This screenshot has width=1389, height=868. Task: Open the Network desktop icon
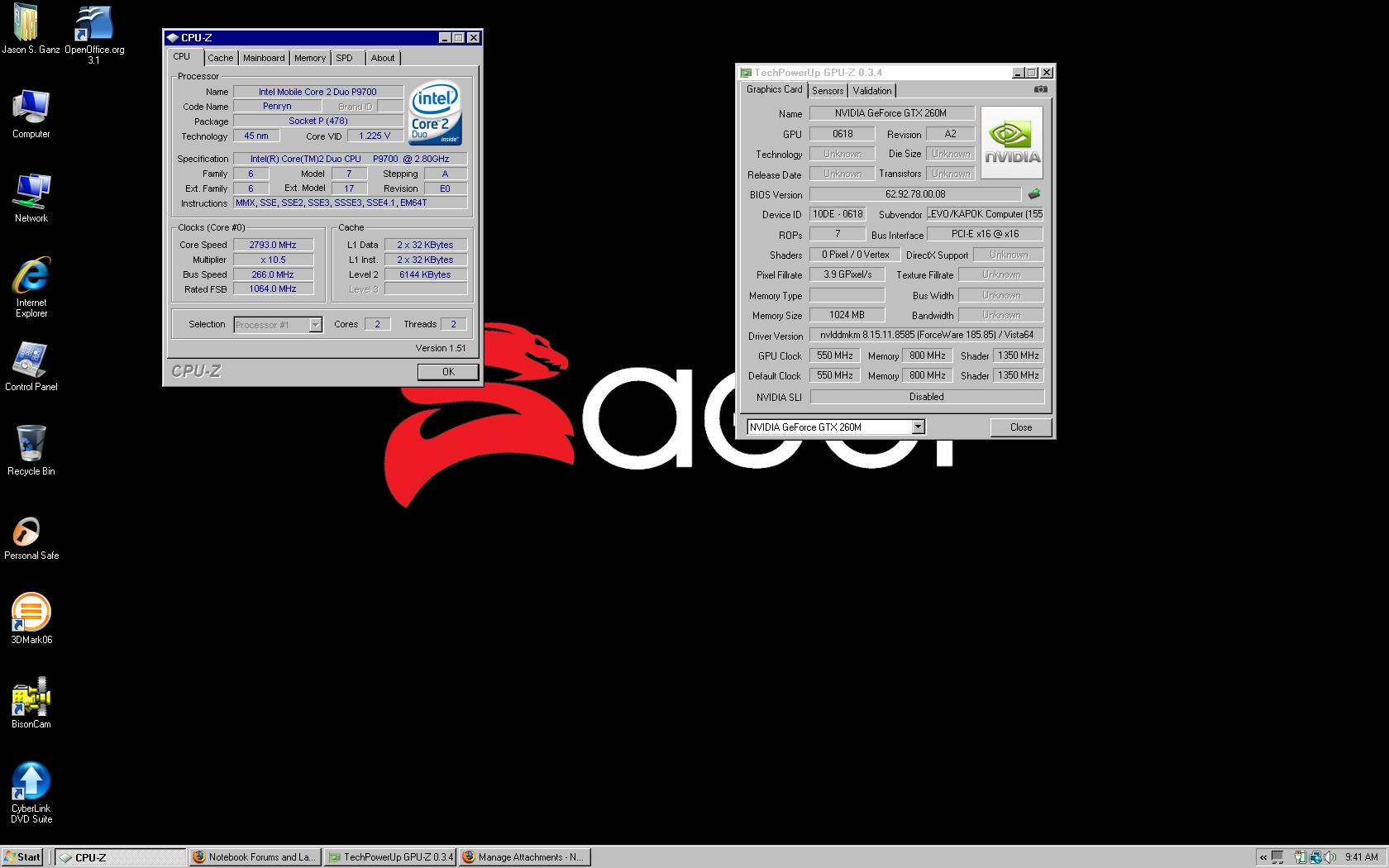pos(31,192)
